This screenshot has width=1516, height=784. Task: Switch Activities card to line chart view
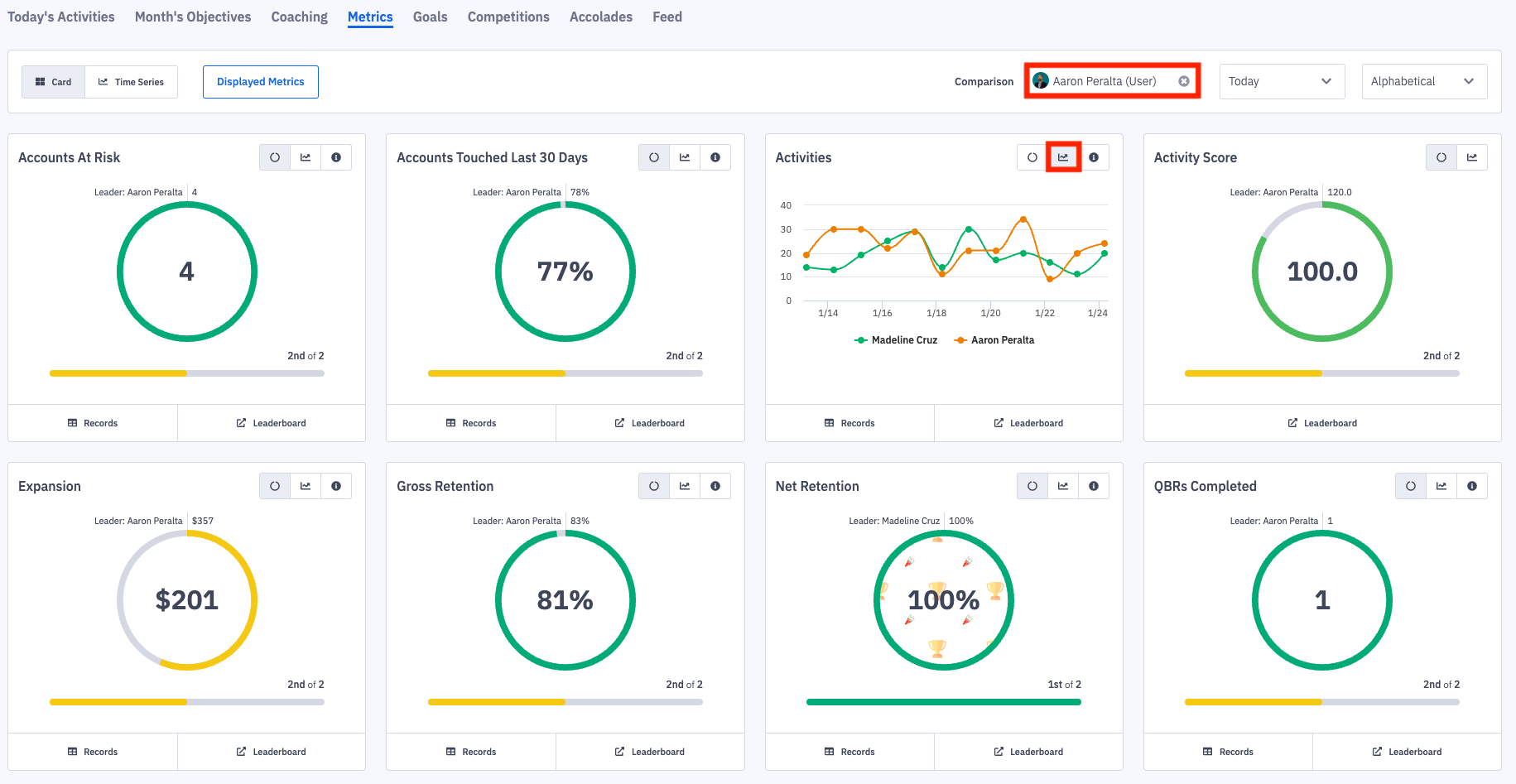pos(1063,157)
